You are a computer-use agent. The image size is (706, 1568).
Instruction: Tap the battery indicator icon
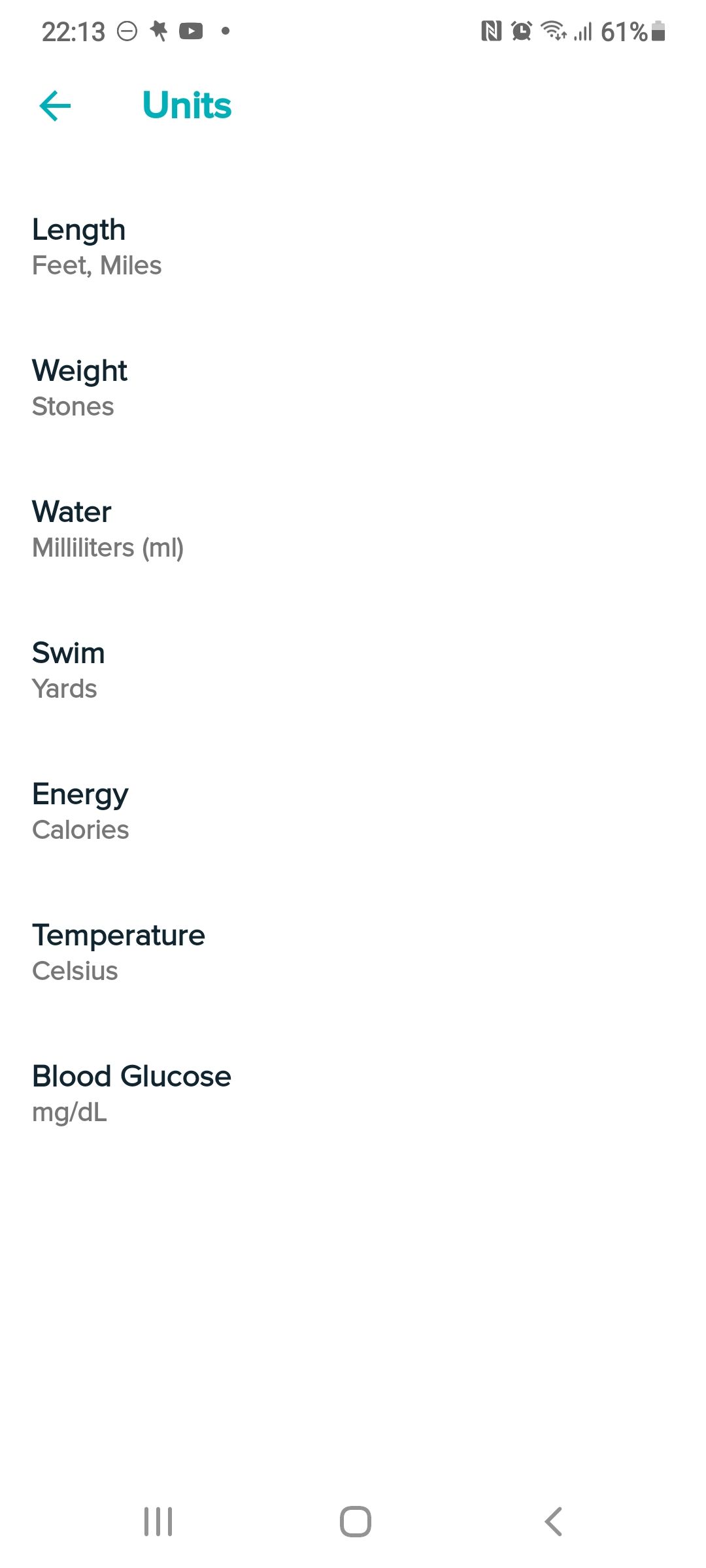point(658,31)
